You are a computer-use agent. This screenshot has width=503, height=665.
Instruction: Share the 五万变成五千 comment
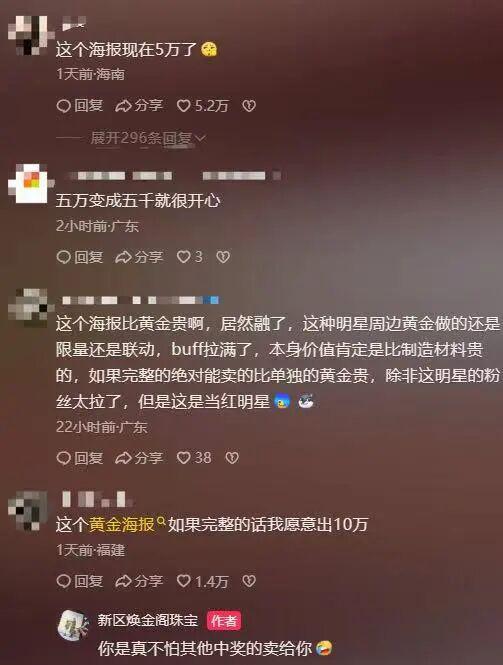(x=139, y=257)
